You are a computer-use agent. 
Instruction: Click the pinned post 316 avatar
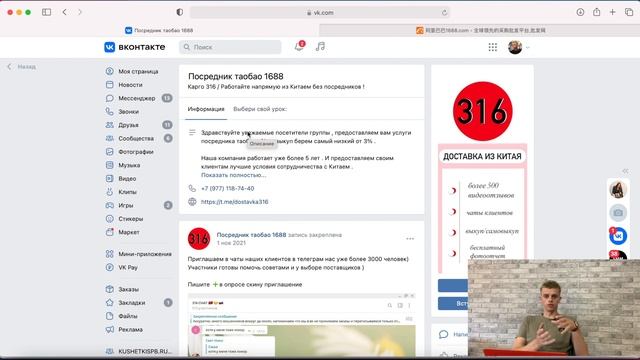coord(199,239)
